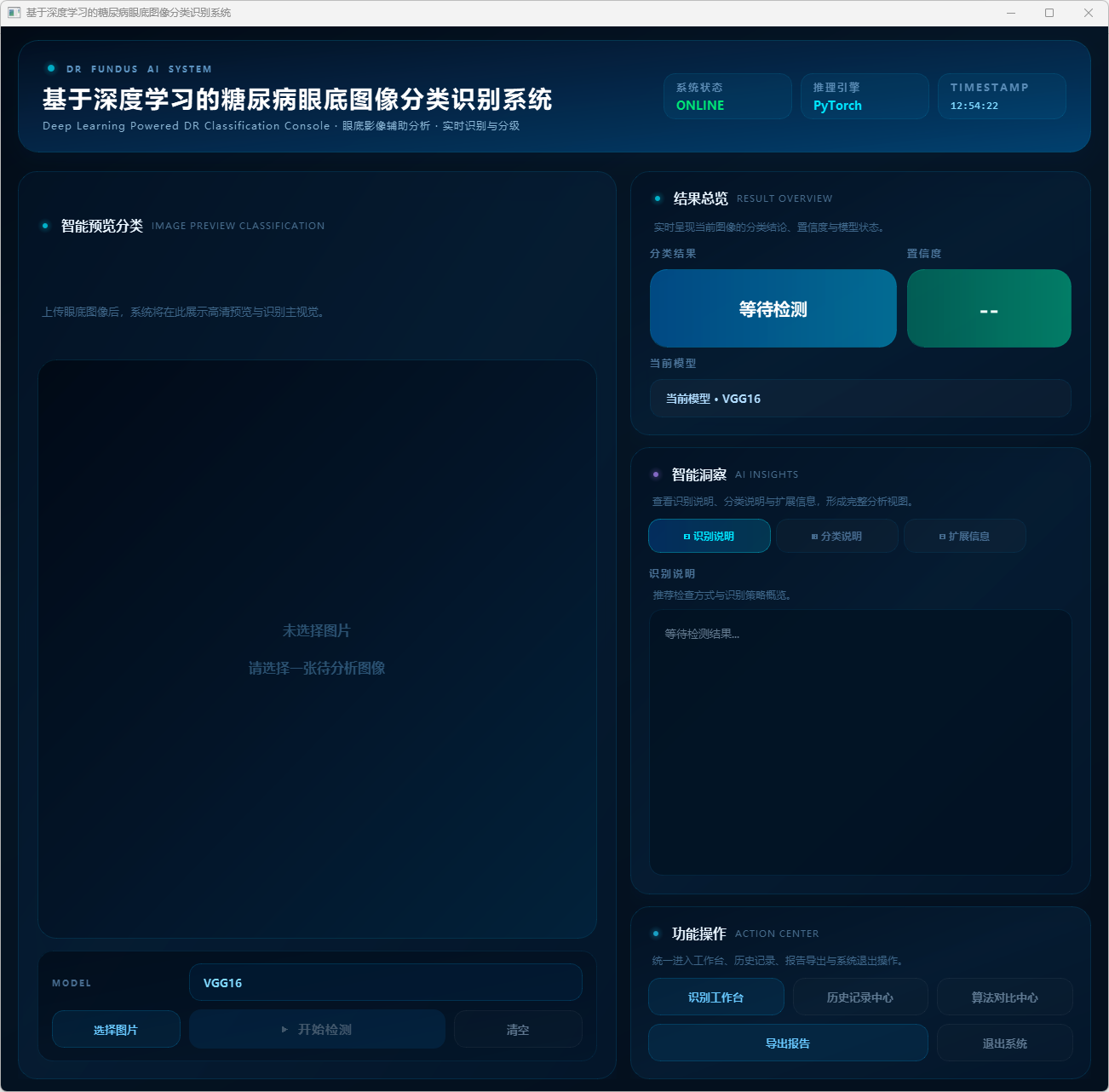Exit via the 退出系统 button
1109x1092 pixels.
[1004, 1043]
